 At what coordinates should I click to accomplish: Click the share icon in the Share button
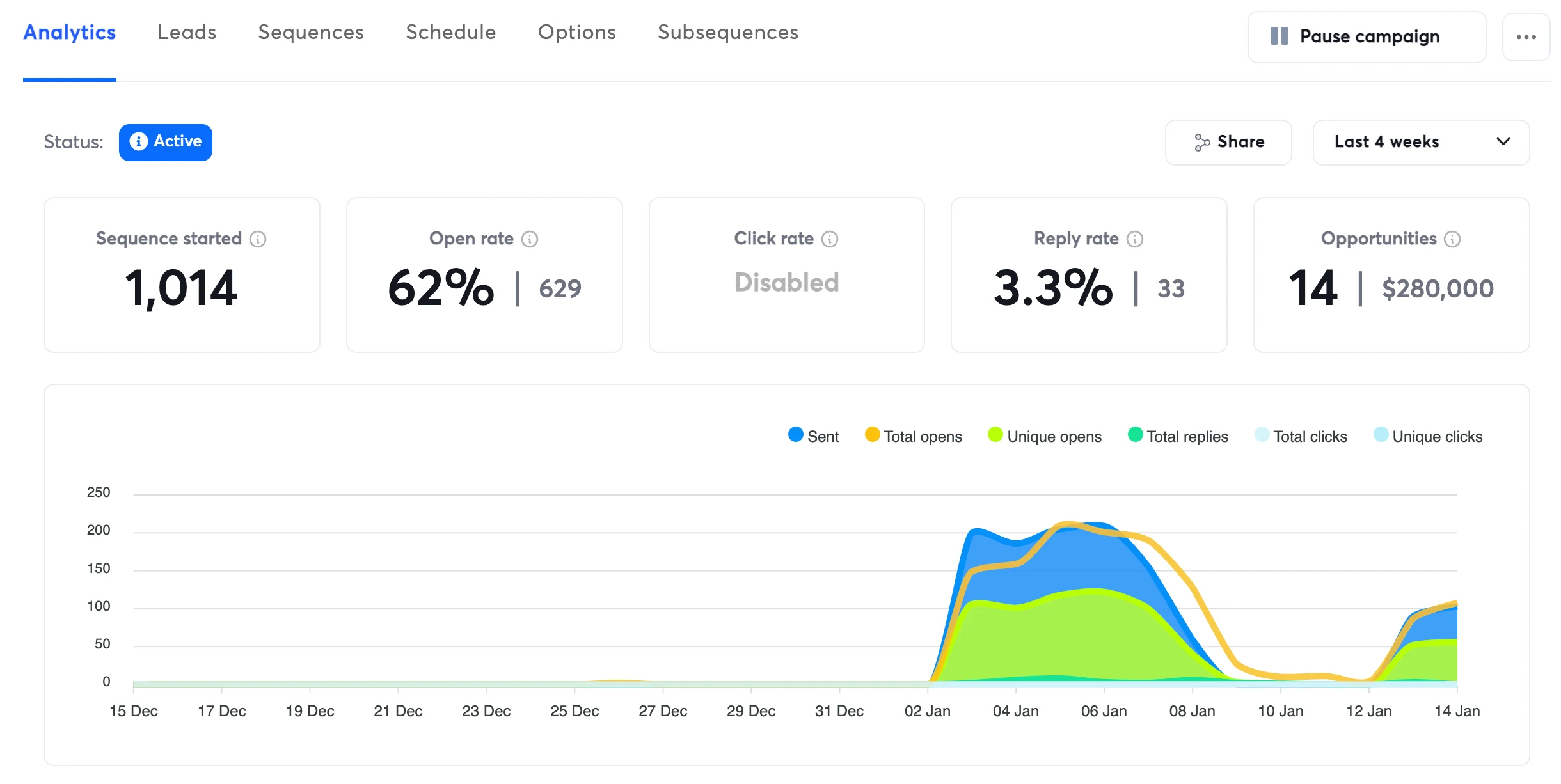[x=1201, y=143]
